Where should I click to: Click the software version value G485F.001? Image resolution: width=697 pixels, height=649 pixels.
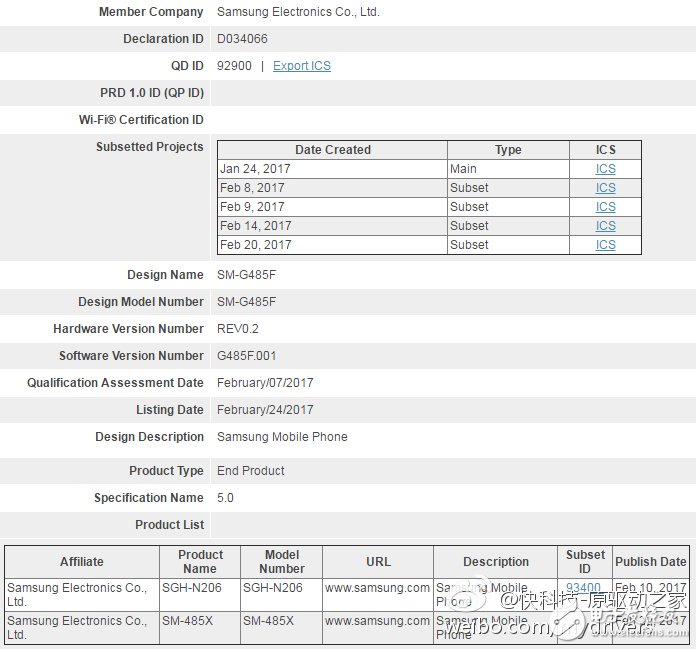click(x=246, y=356)
